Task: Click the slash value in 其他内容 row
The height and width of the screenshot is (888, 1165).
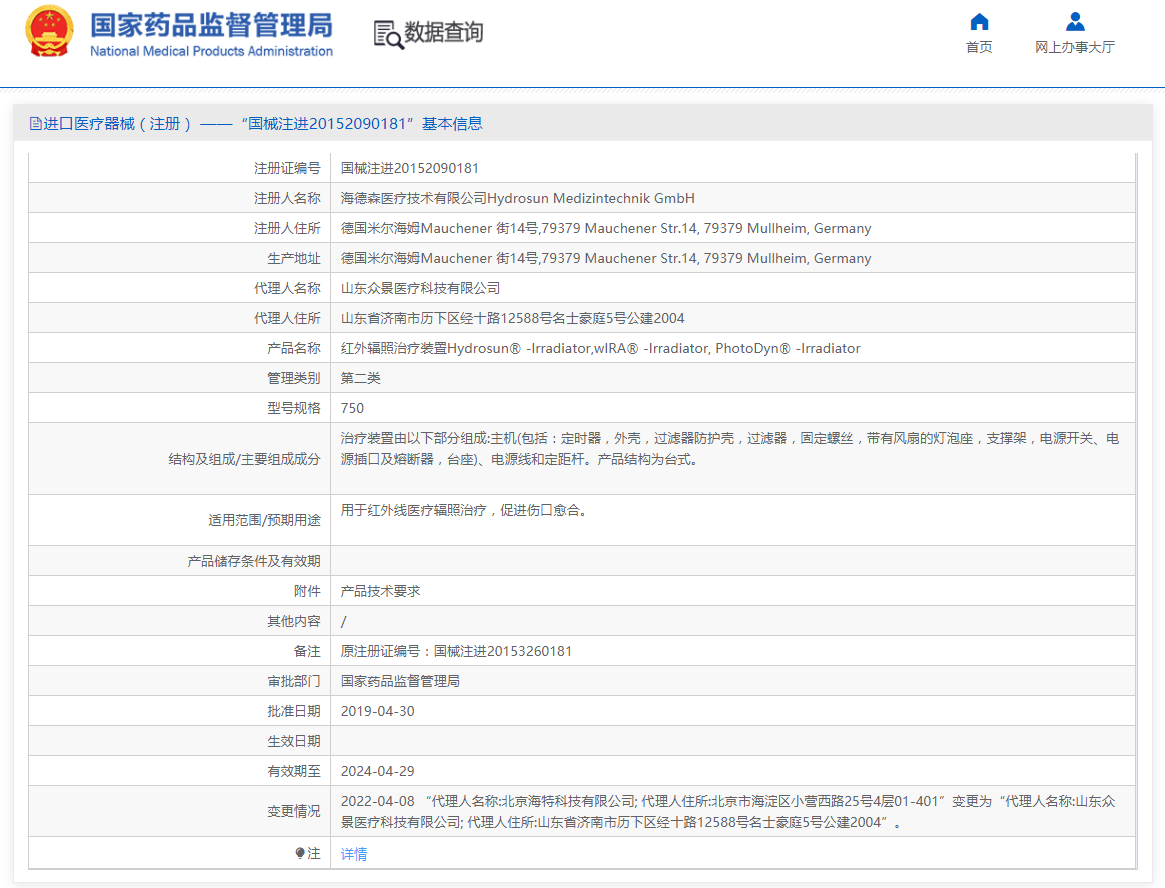Action: (343, 621)
